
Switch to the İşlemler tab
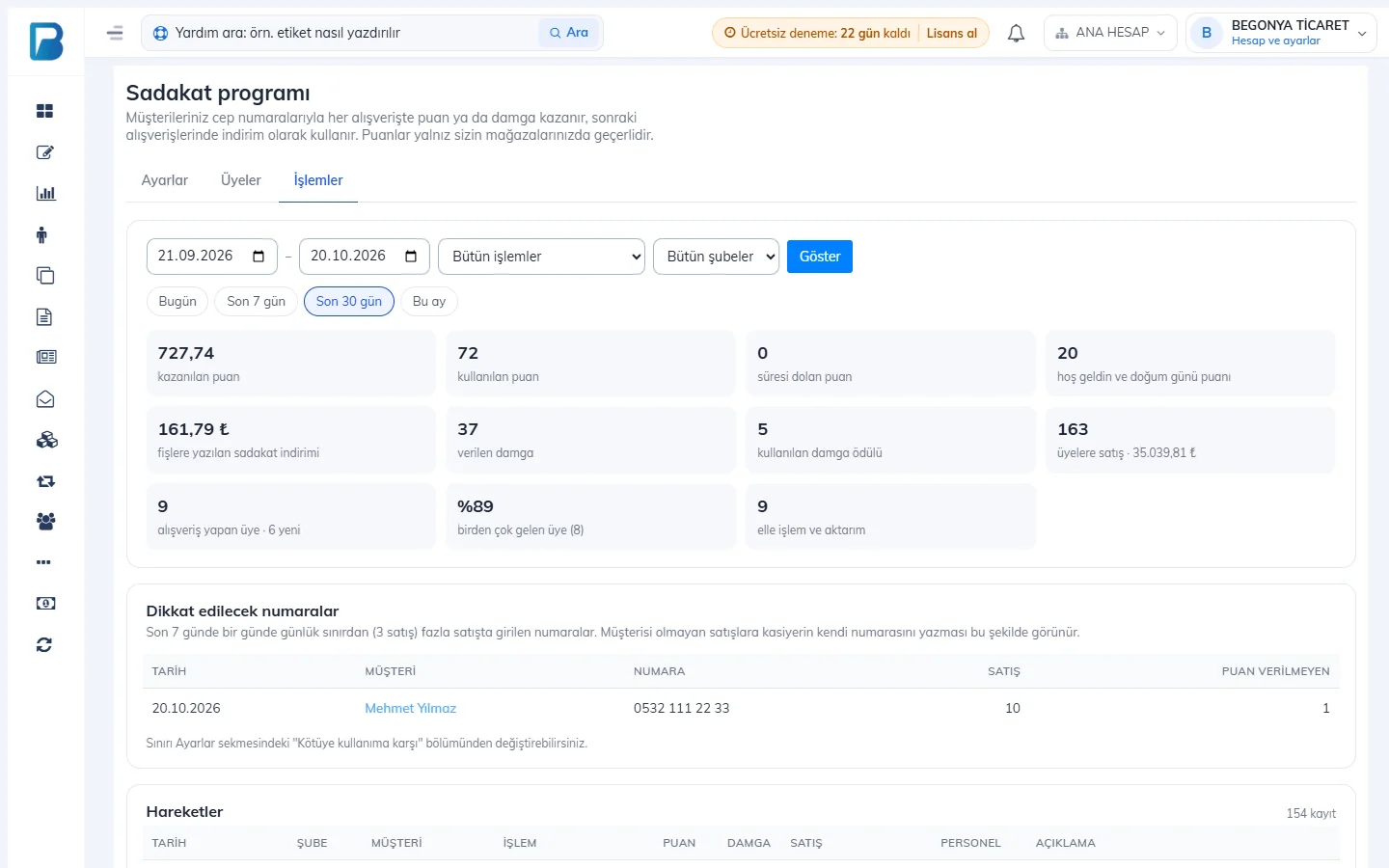point(318,180)
